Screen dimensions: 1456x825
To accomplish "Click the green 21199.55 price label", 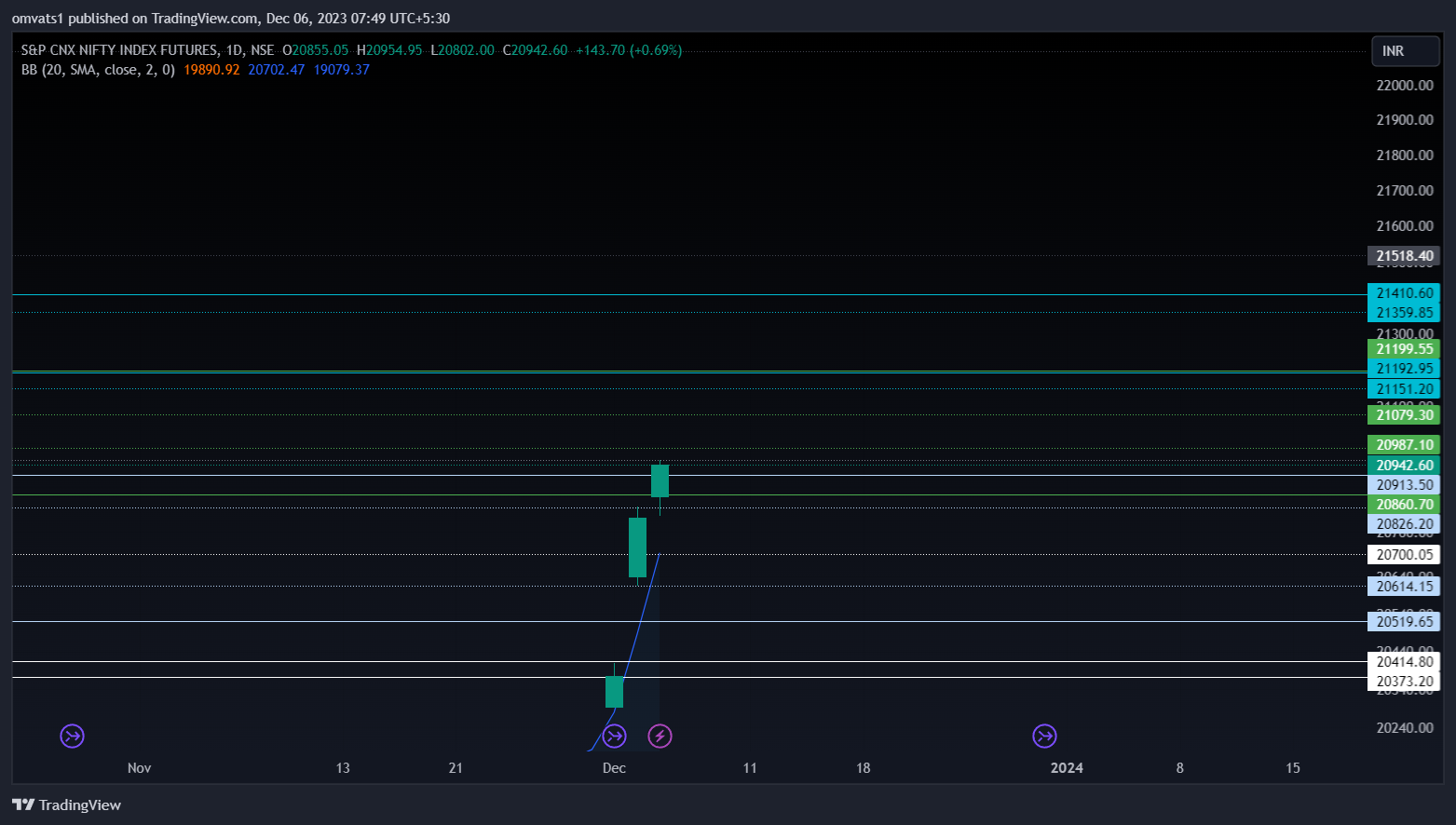I will pyautogui.click(x=1404, y=349).
